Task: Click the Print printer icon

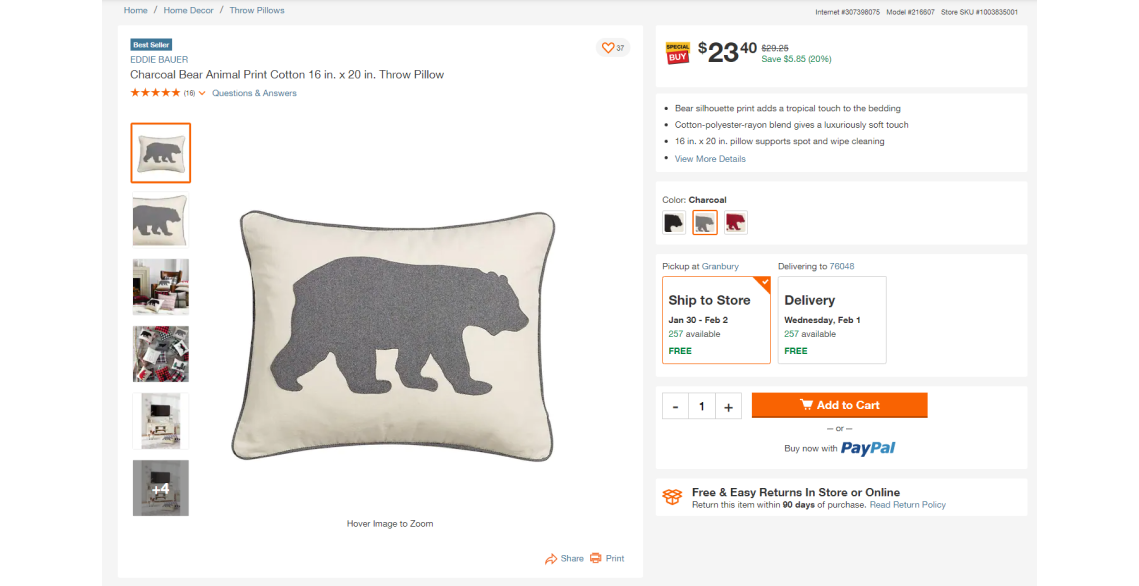Action: 596,558
